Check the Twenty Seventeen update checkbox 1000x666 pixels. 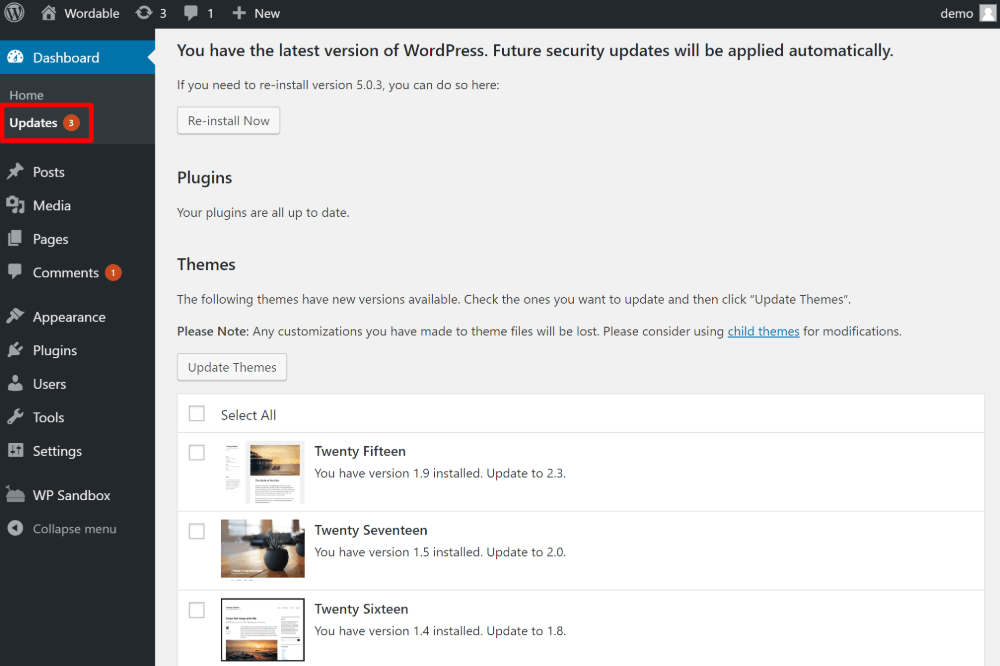click(x=196, y=531)
